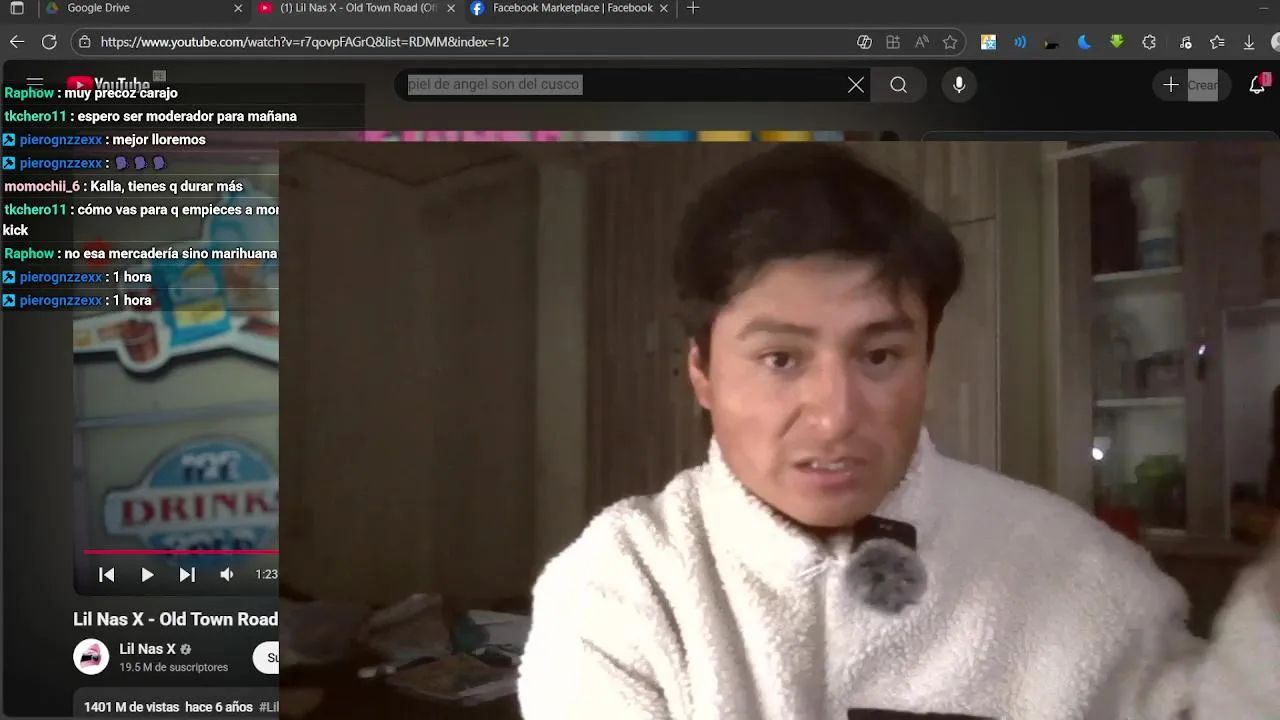The image size is (1280, 720).
Task: Open a new tab with plus icon
Action: [x=693, y=8]
